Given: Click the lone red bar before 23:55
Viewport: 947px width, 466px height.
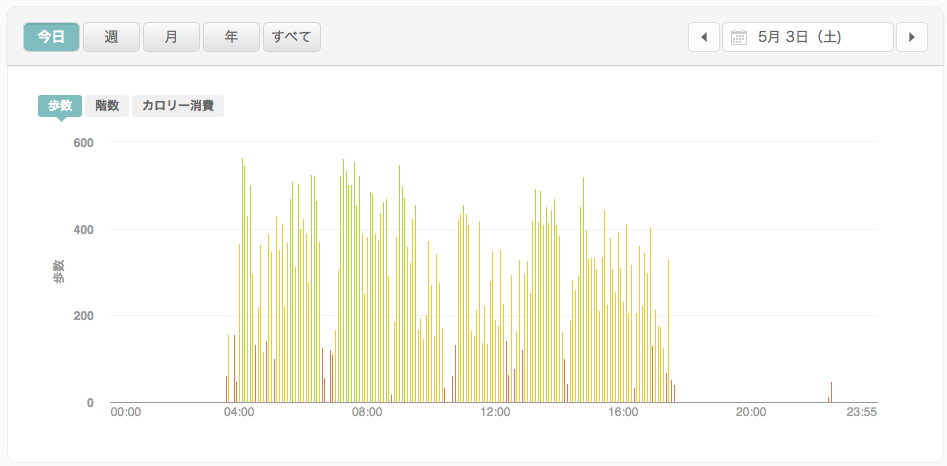Looking at the screenshot, I should (x=831, y=392).
